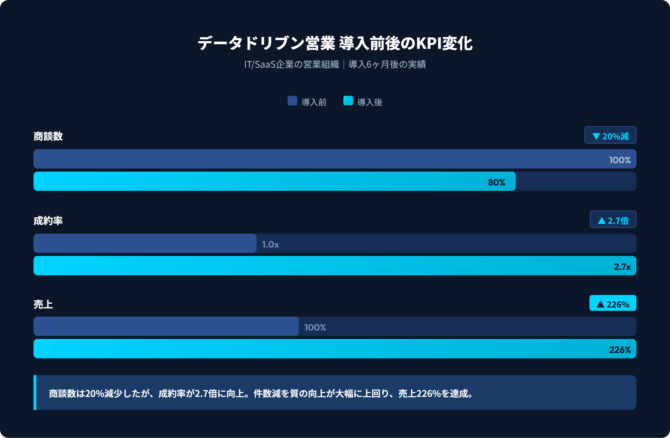The image size is (670, 438).
Task: Click the ▲226% badge
Action: point(612,304)
